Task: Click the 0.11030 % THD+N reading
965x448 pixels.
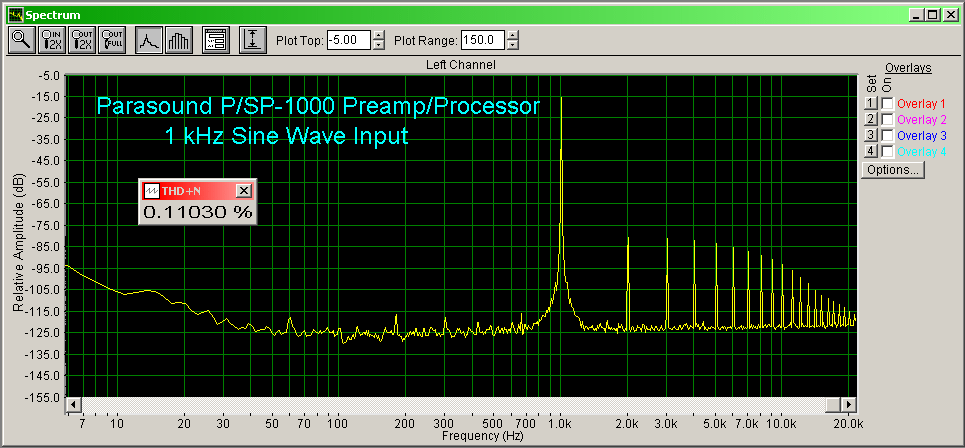Action: [x=198, y=212]
